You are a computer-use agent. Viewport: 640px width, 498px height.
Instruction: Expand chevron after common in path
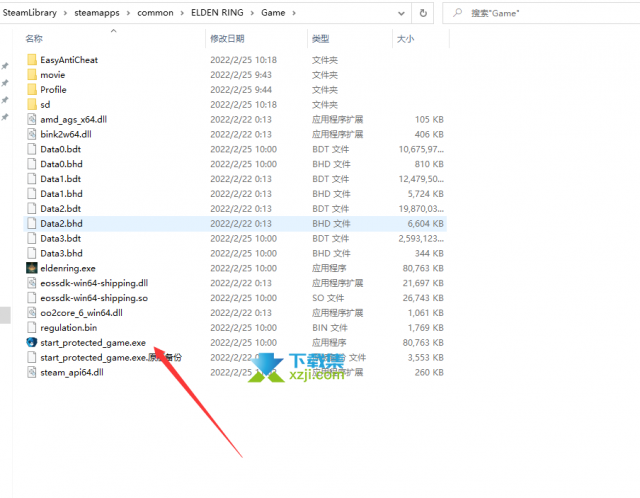point(182,13)
